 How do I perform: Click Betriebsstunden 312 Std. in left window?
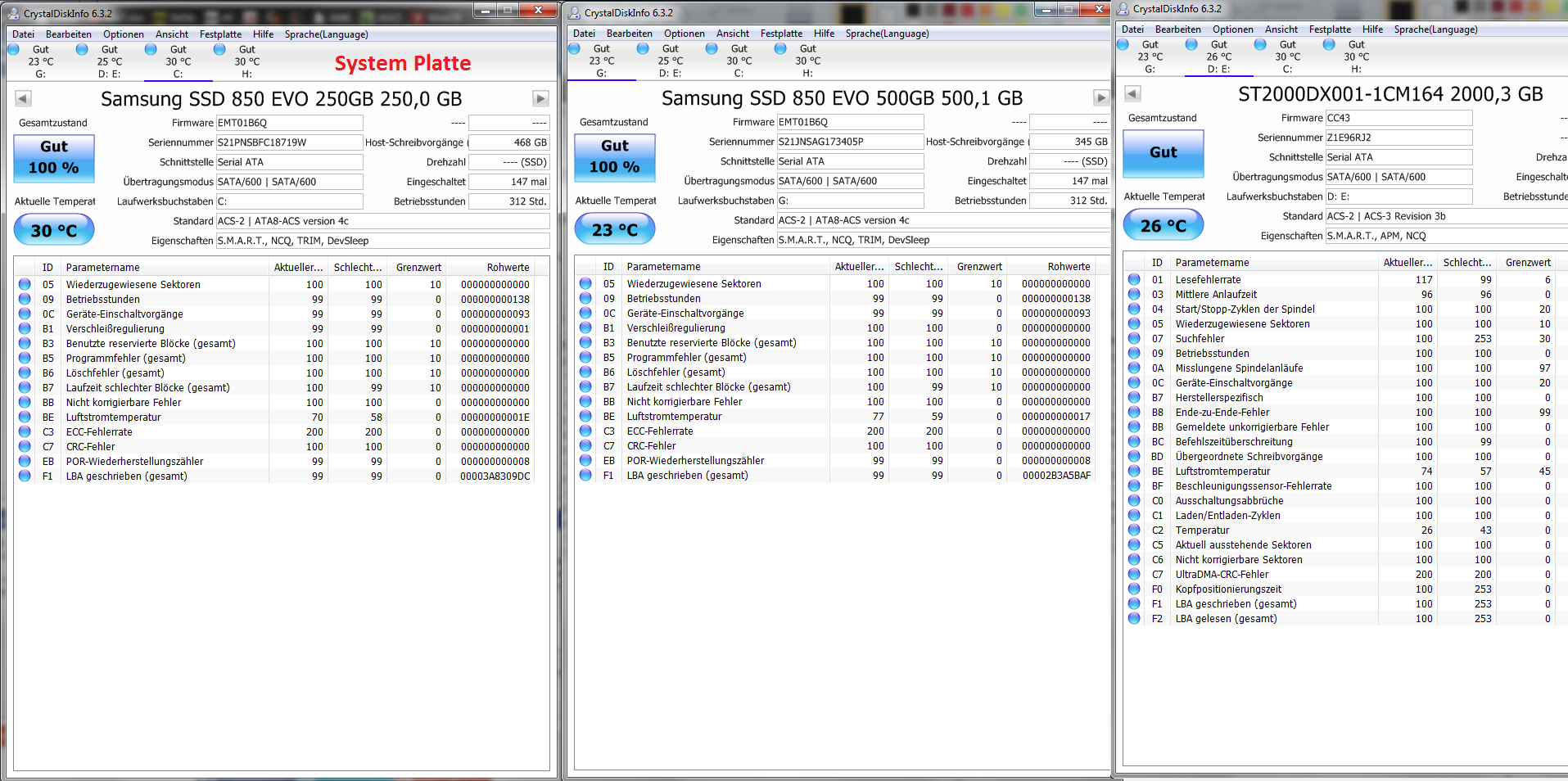(508, 201)
